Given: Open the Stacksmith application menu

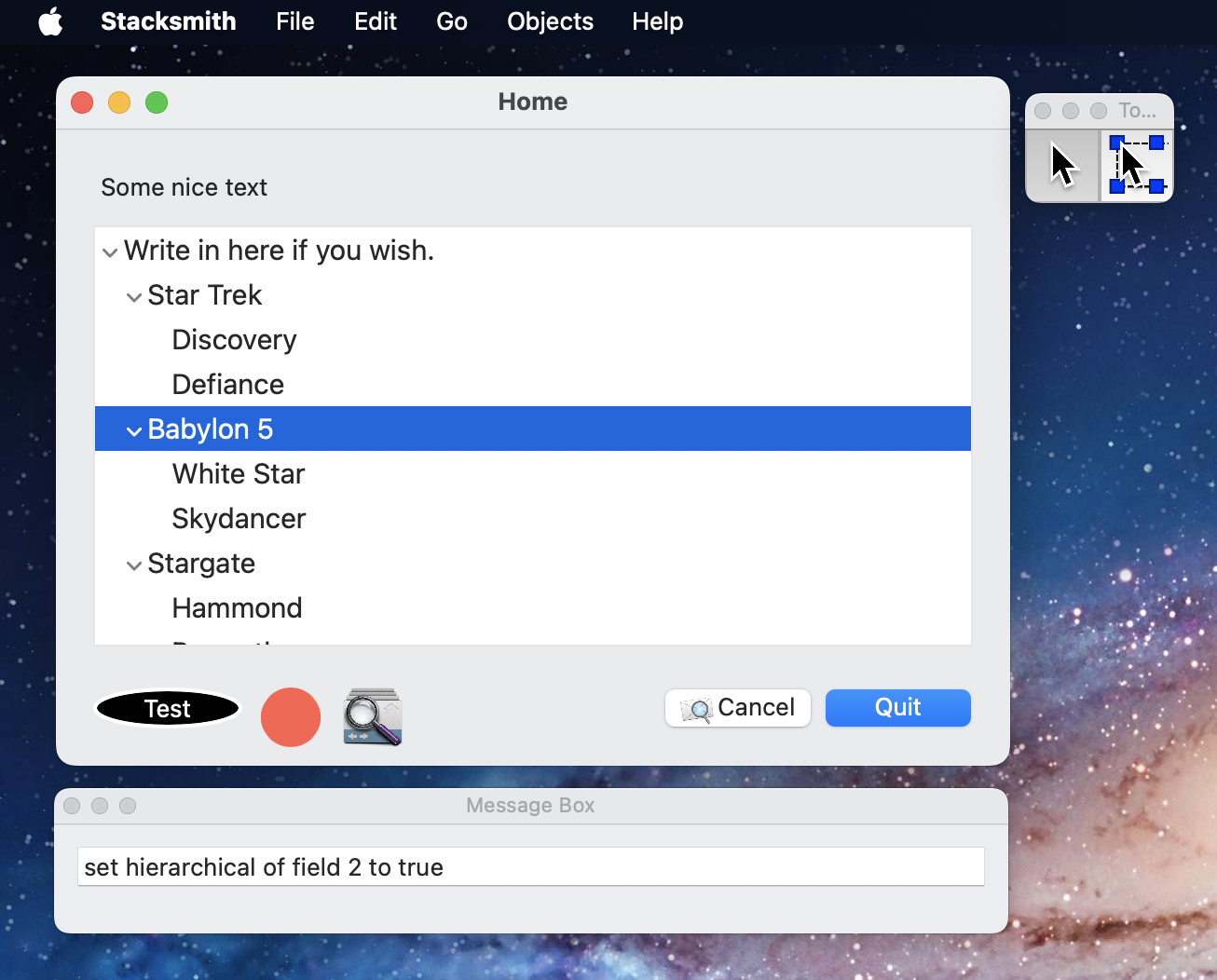Looking at the screenshot, I should (169, 21).
